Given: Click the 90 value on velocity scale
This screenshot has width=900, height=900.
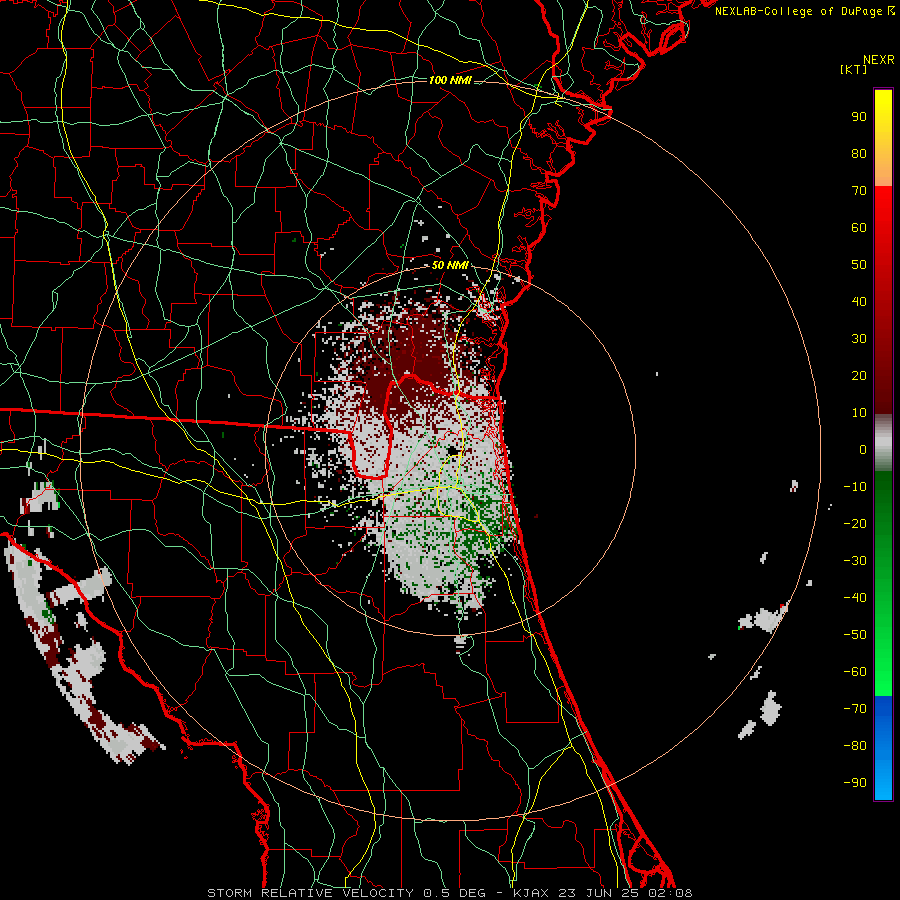Looking at the screenshot, I should tap(859, 117).
